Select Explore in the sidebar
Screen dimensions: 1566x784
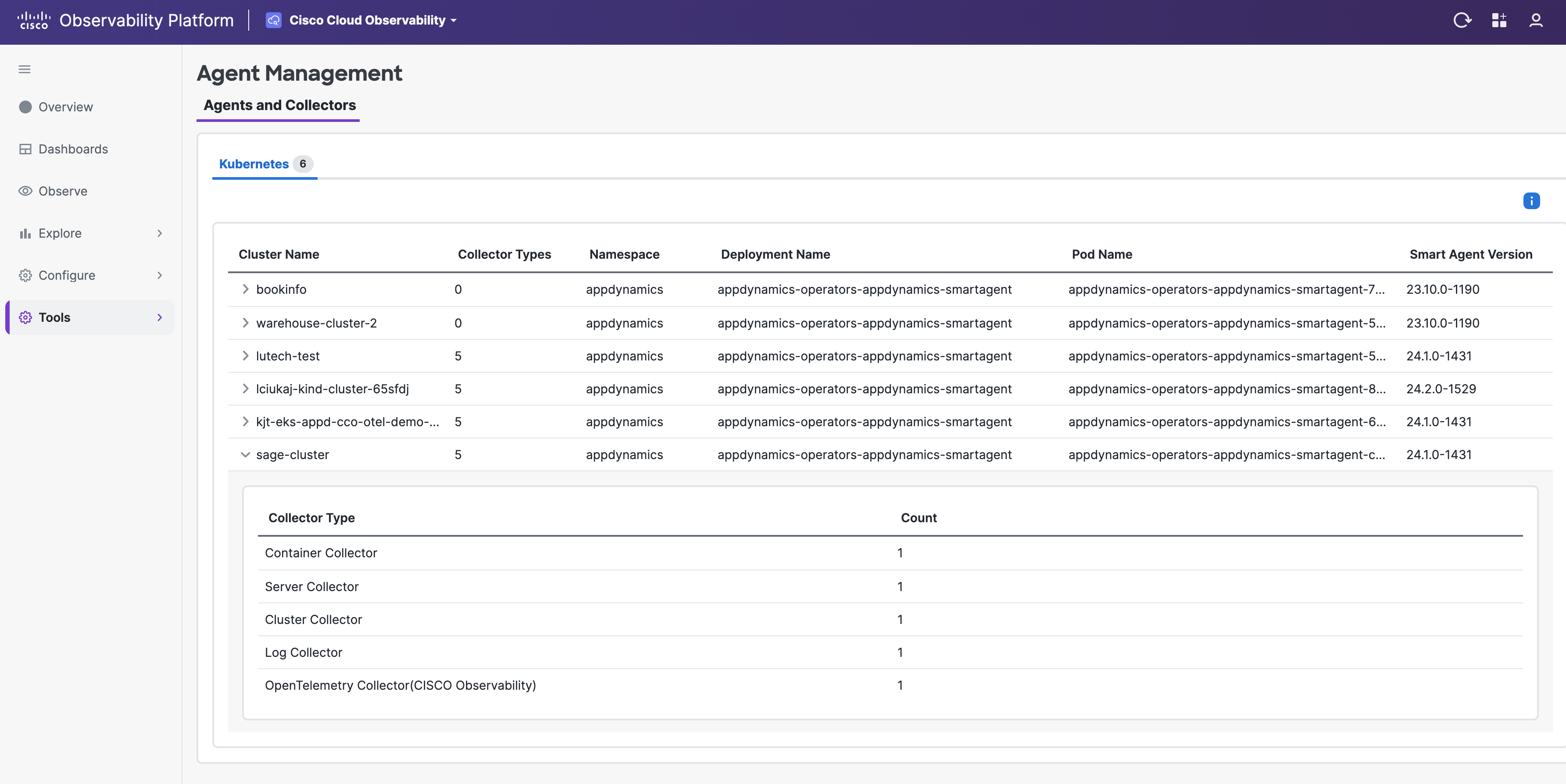(x=89, y=233)
